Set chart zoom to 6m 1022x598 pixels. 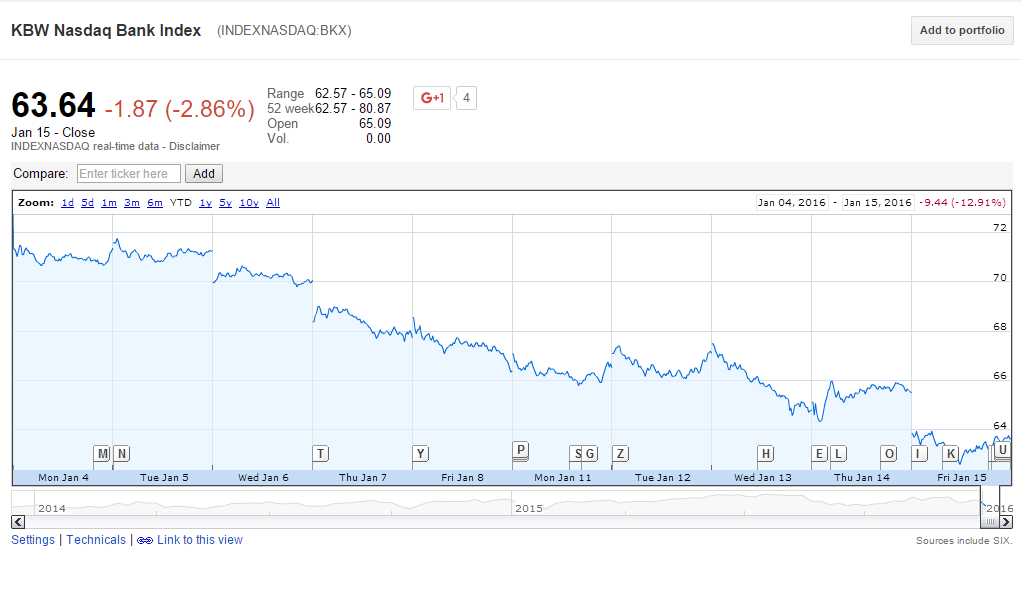click(x=154, y=203)
